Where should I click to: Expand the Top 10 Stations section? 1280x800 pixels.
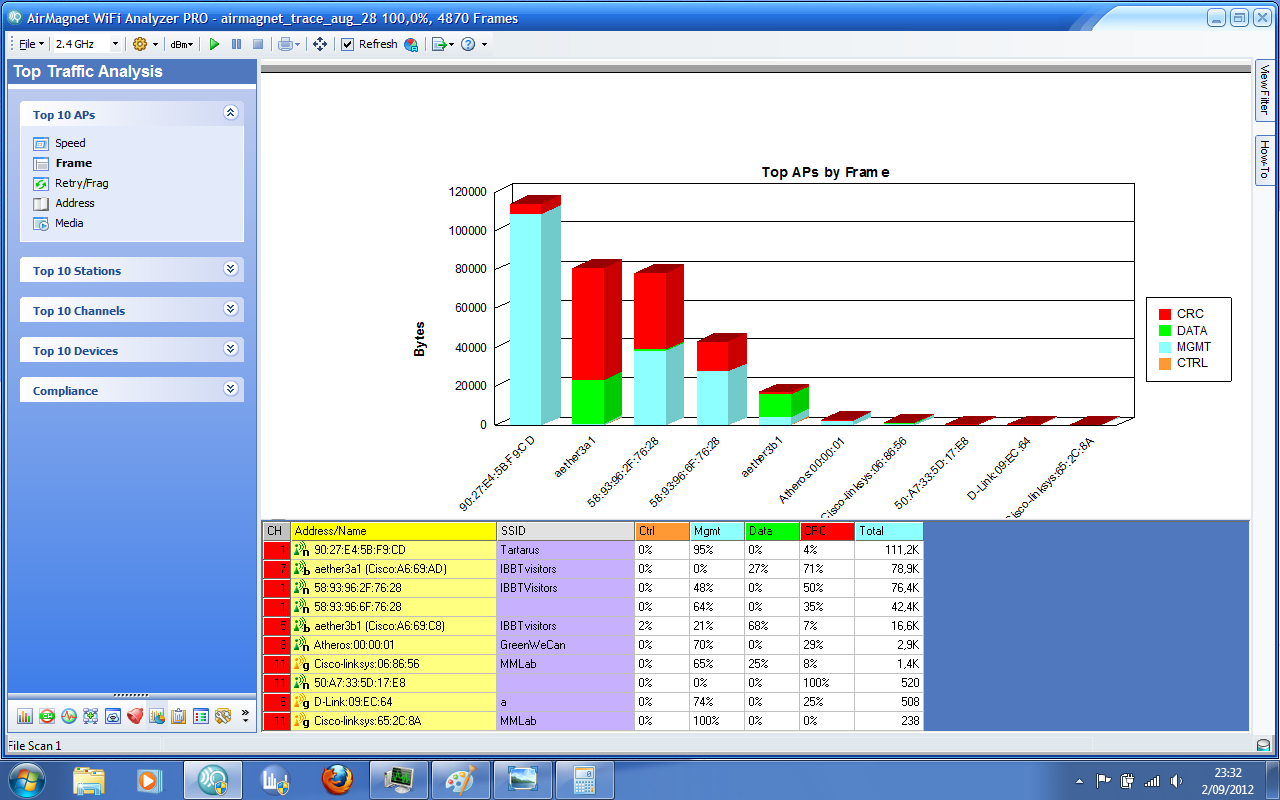pos(231,269)
